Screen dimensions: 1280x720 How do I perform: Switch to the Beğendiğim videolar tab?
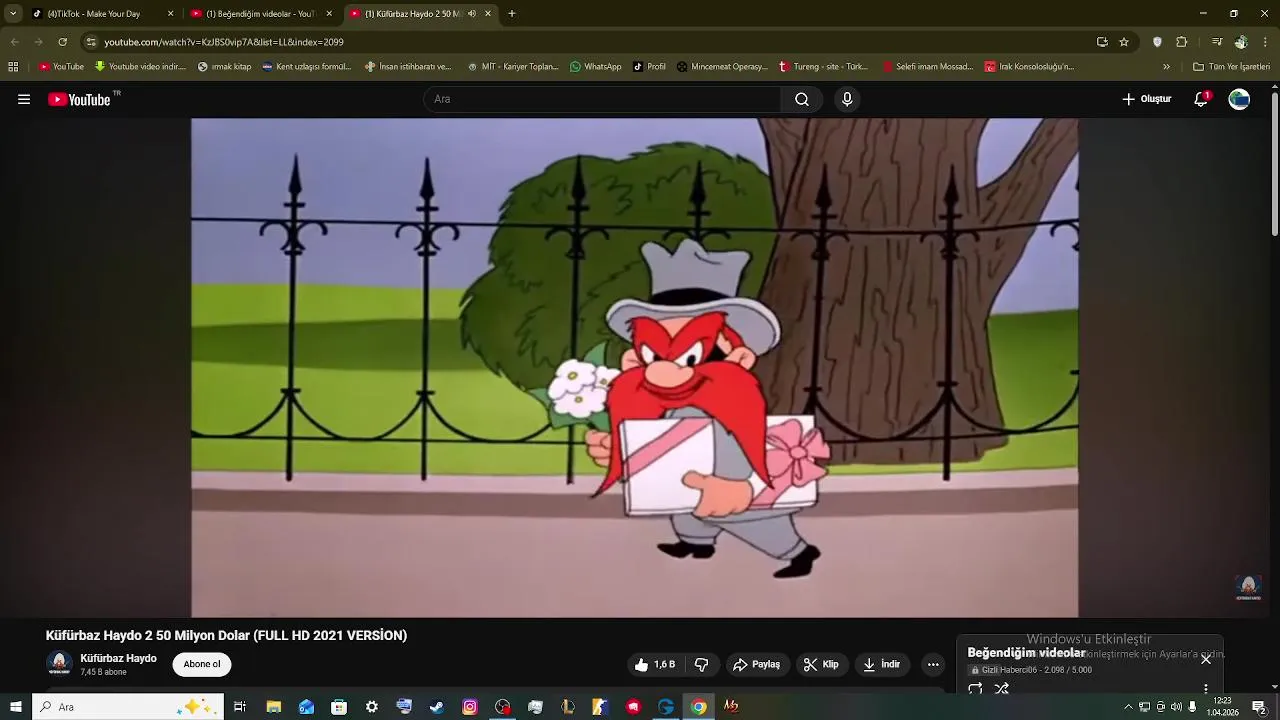[x=261, y=14]
